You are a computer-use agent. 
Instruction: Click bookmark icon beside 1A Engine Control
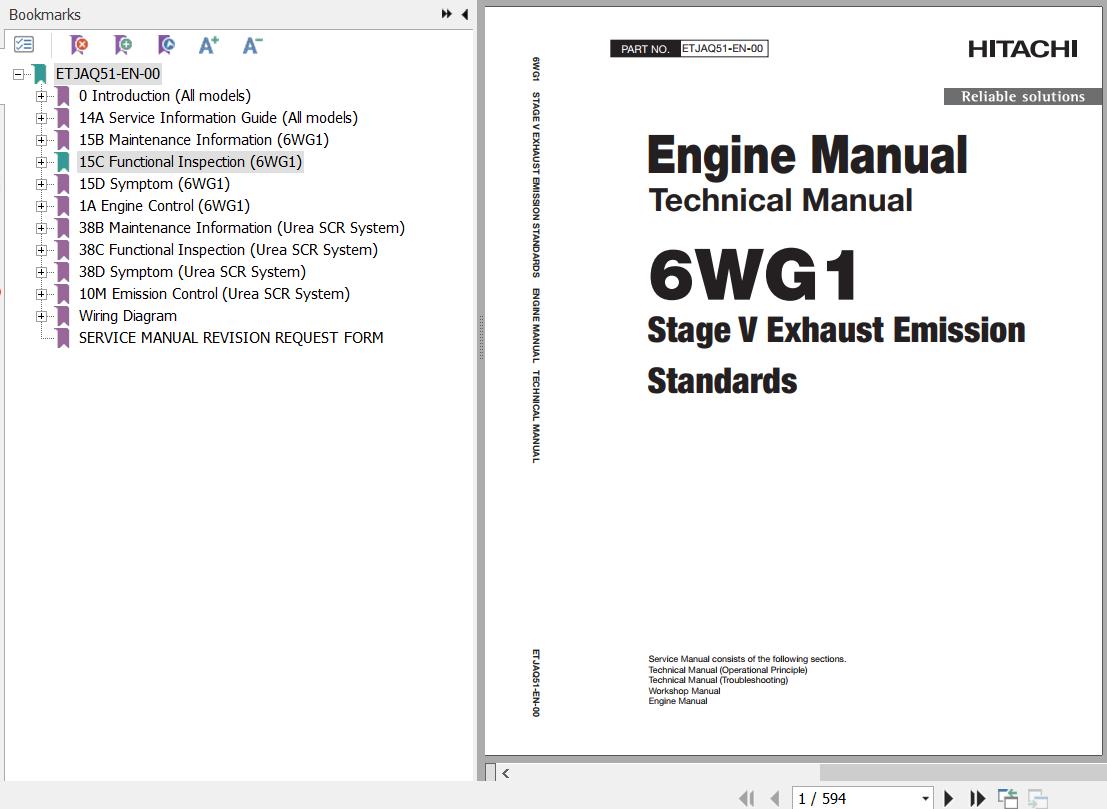(x=63, y=205)
